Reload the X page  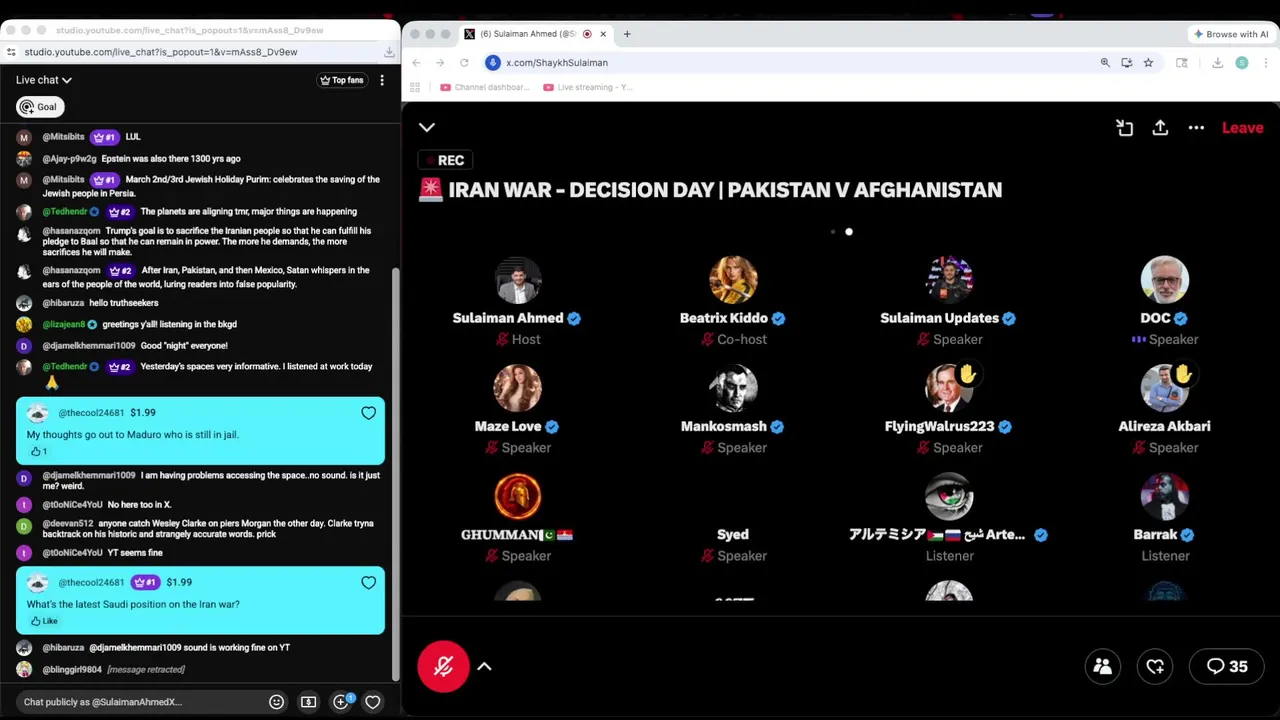coord(464,63)
